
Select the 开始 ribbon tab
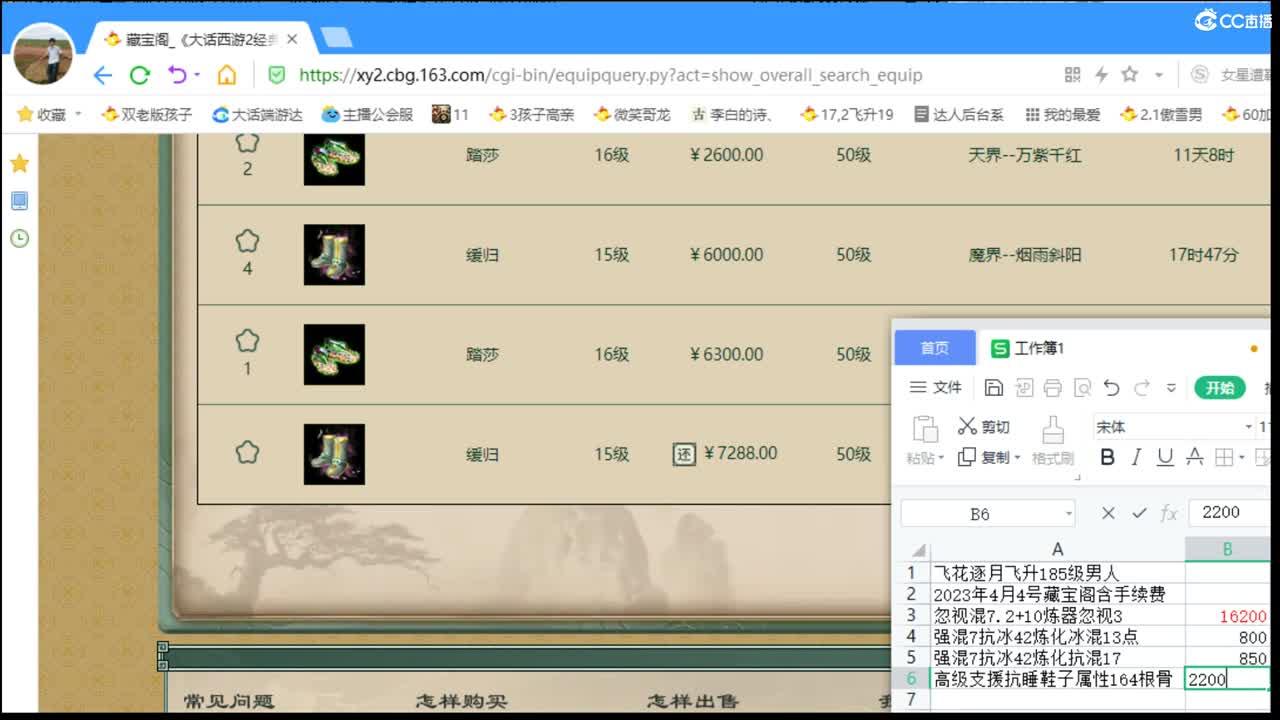click(1220, 388)
